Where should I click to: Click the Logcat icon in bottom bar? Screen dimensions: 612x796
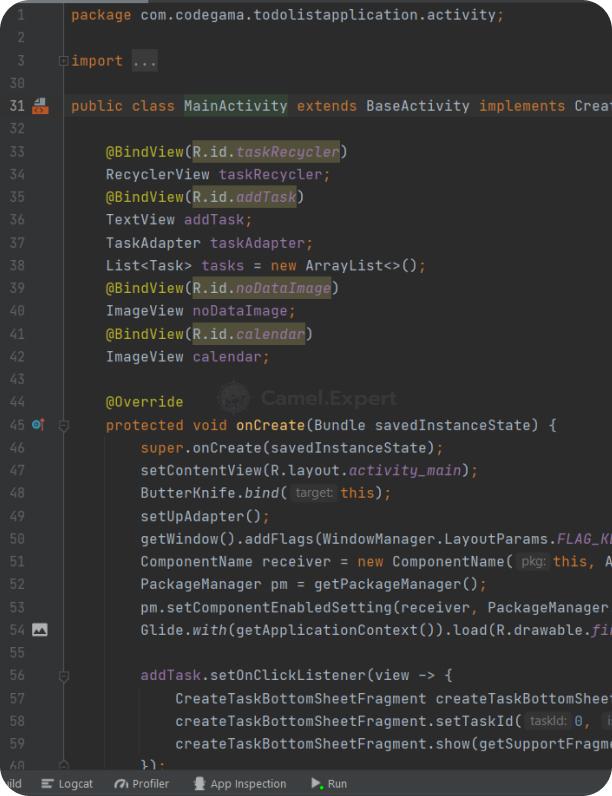click(47, 784)
